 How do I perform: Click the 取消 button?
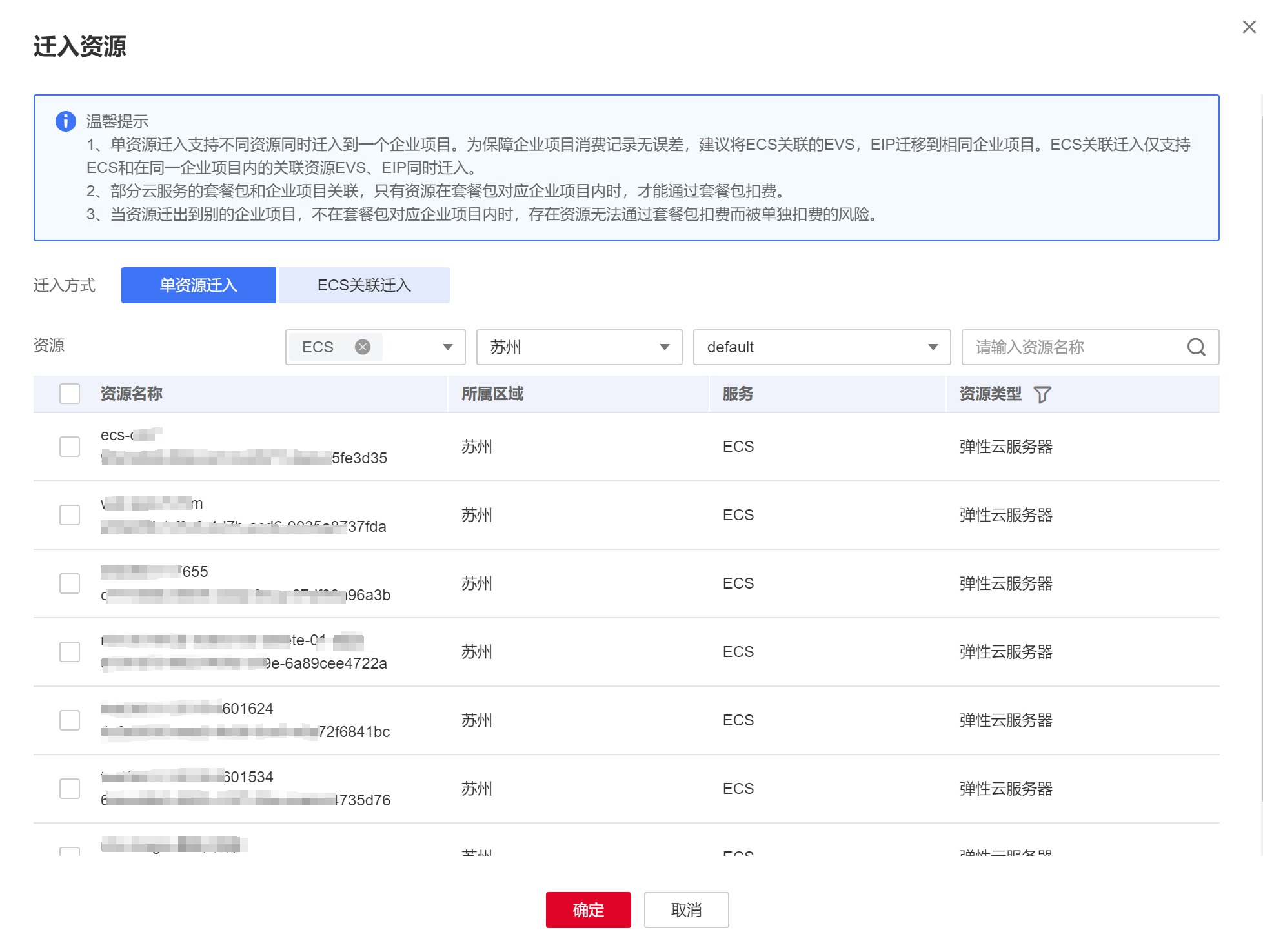click(686, 910)
